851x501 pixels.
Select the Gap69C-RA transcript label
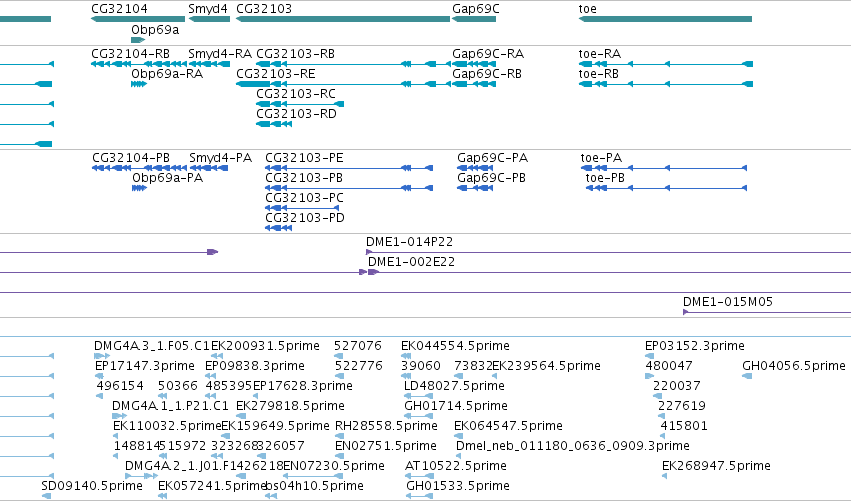point(488,54)
